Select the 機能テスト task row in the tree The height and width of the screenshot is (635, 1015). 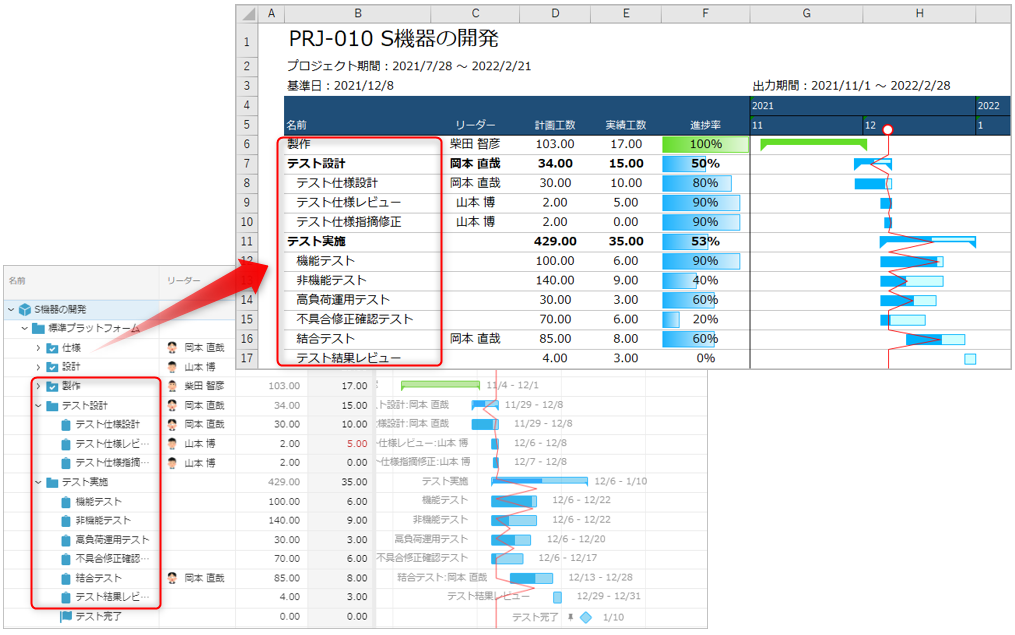tap(98, 501)
